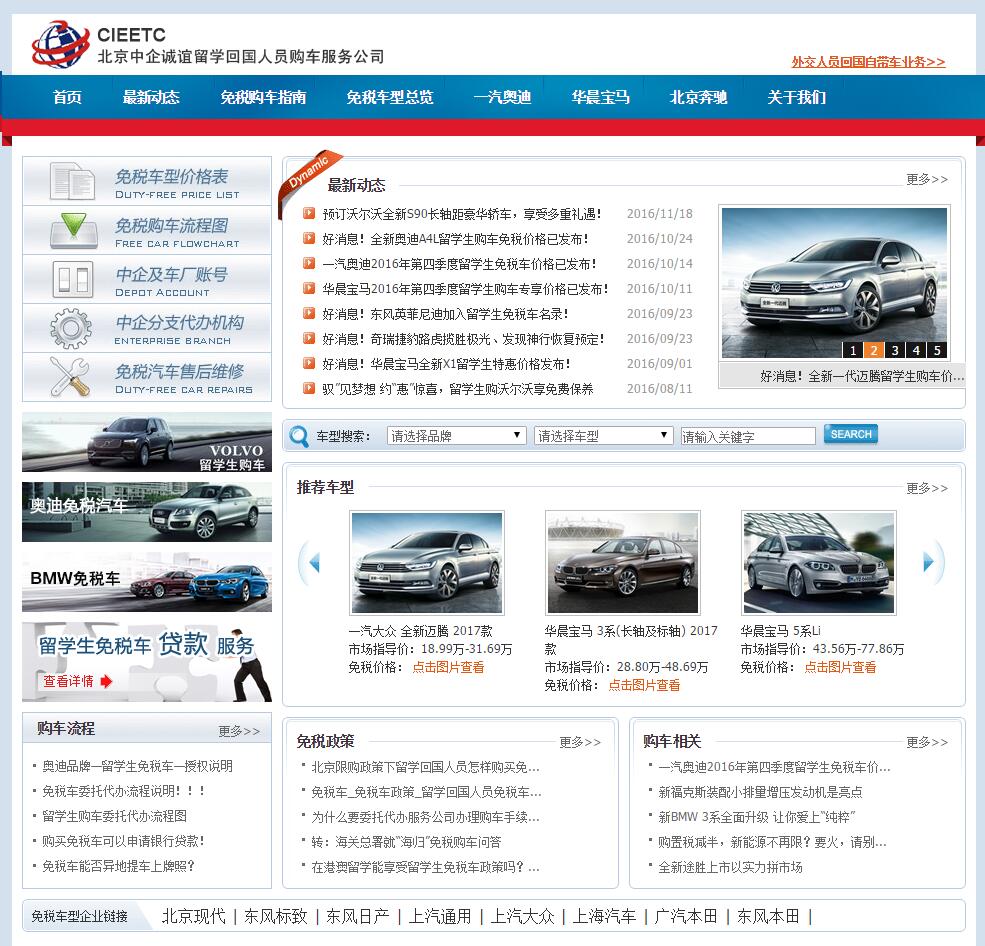Click the 奥迪免税汽车 banner
Screen dimensions: 985x946
tap(147, 512)
